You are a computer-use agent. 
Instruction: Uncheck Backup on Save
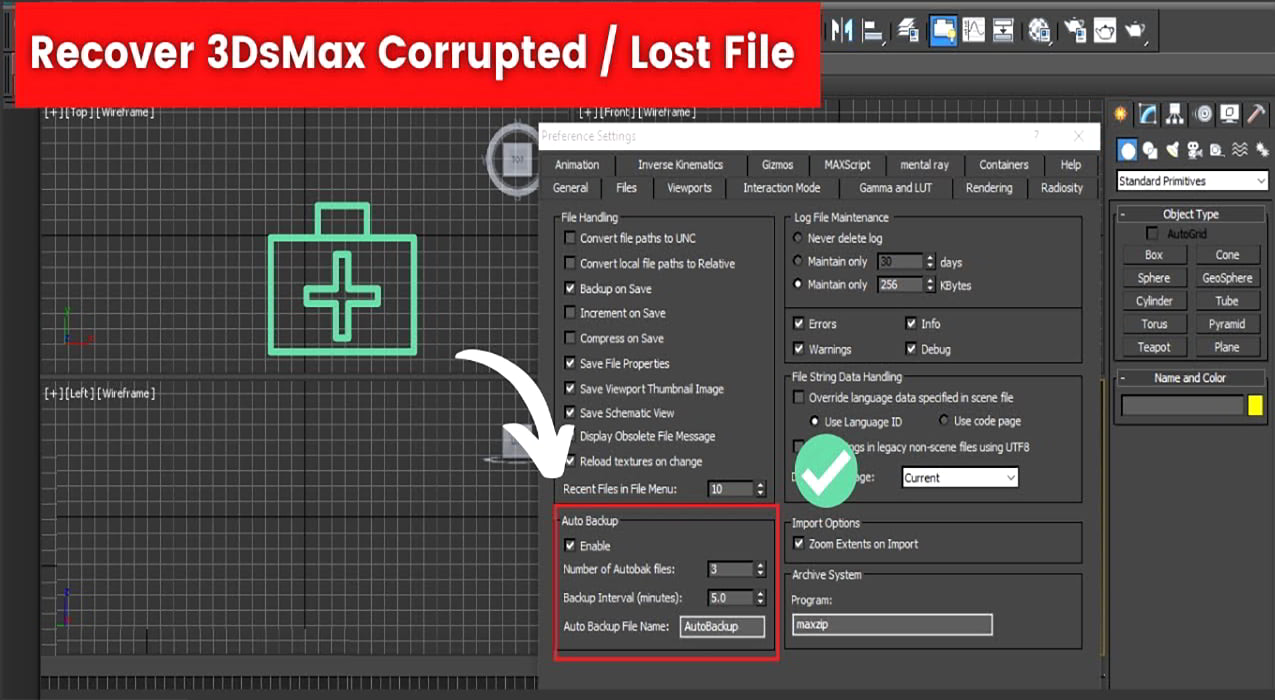tap(570, 289)
